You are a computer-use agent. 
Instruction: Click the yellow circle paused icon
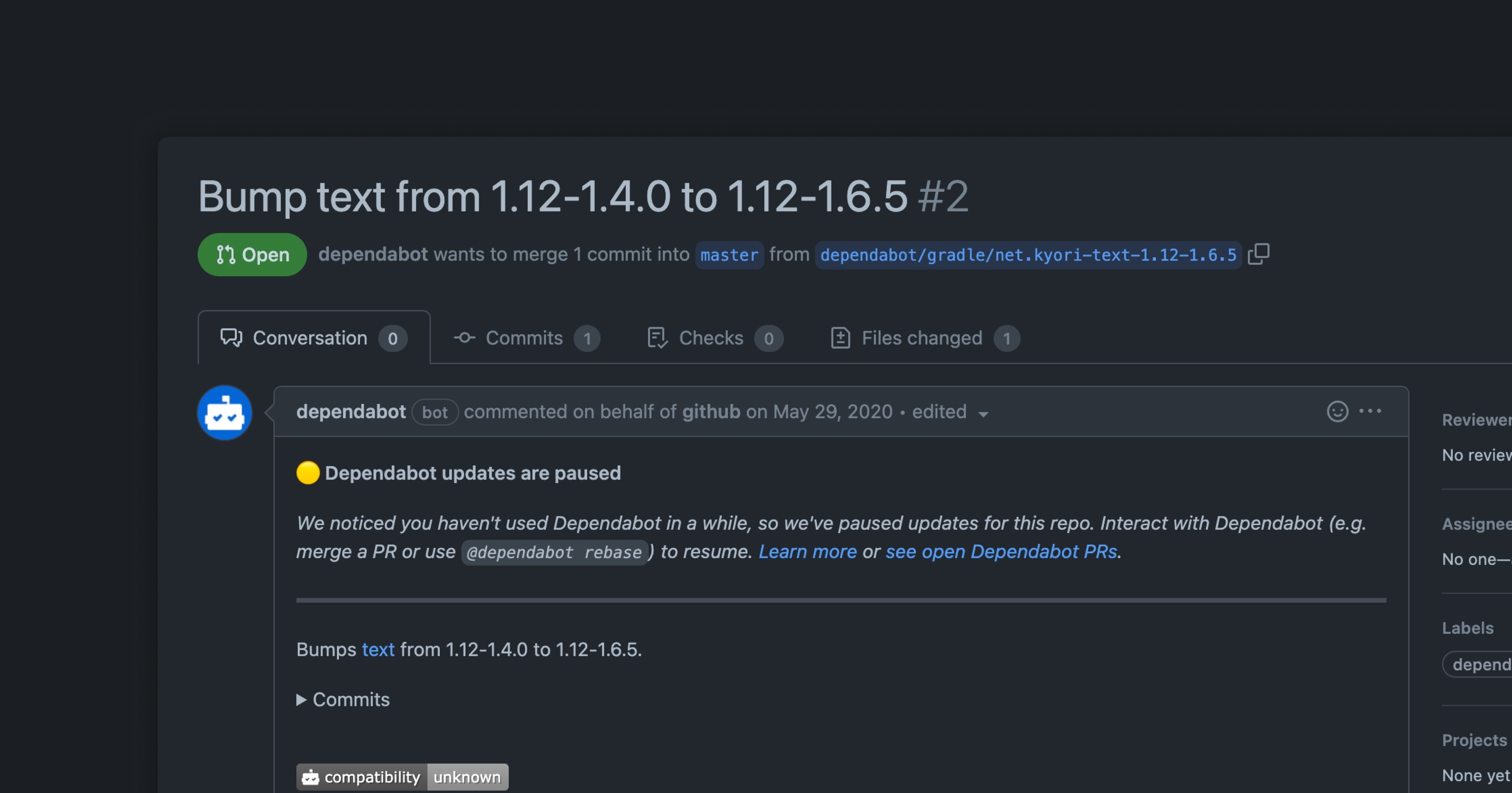308,473
